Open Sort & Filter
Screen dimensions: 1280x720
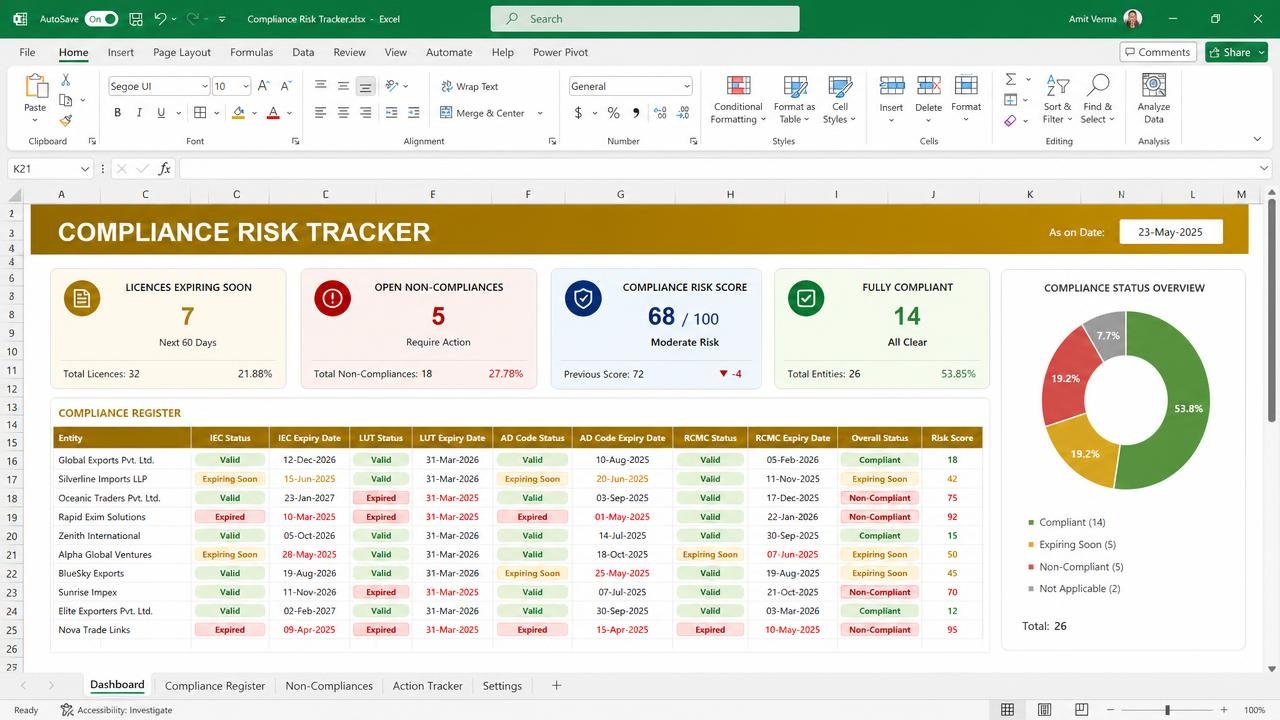click(x=1057, y=100)
